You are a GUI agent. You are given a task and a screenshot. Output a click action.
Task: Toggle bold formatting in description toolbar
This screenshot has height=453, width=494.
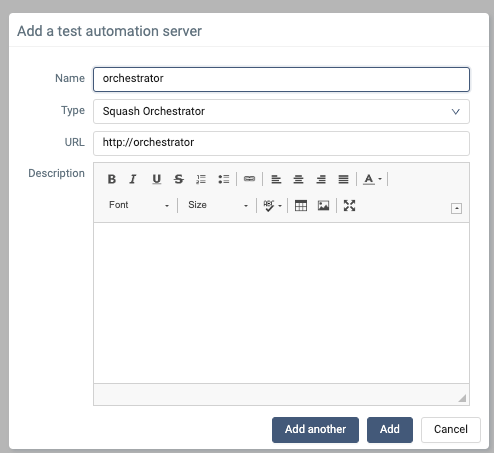click(x=112, y=179)
